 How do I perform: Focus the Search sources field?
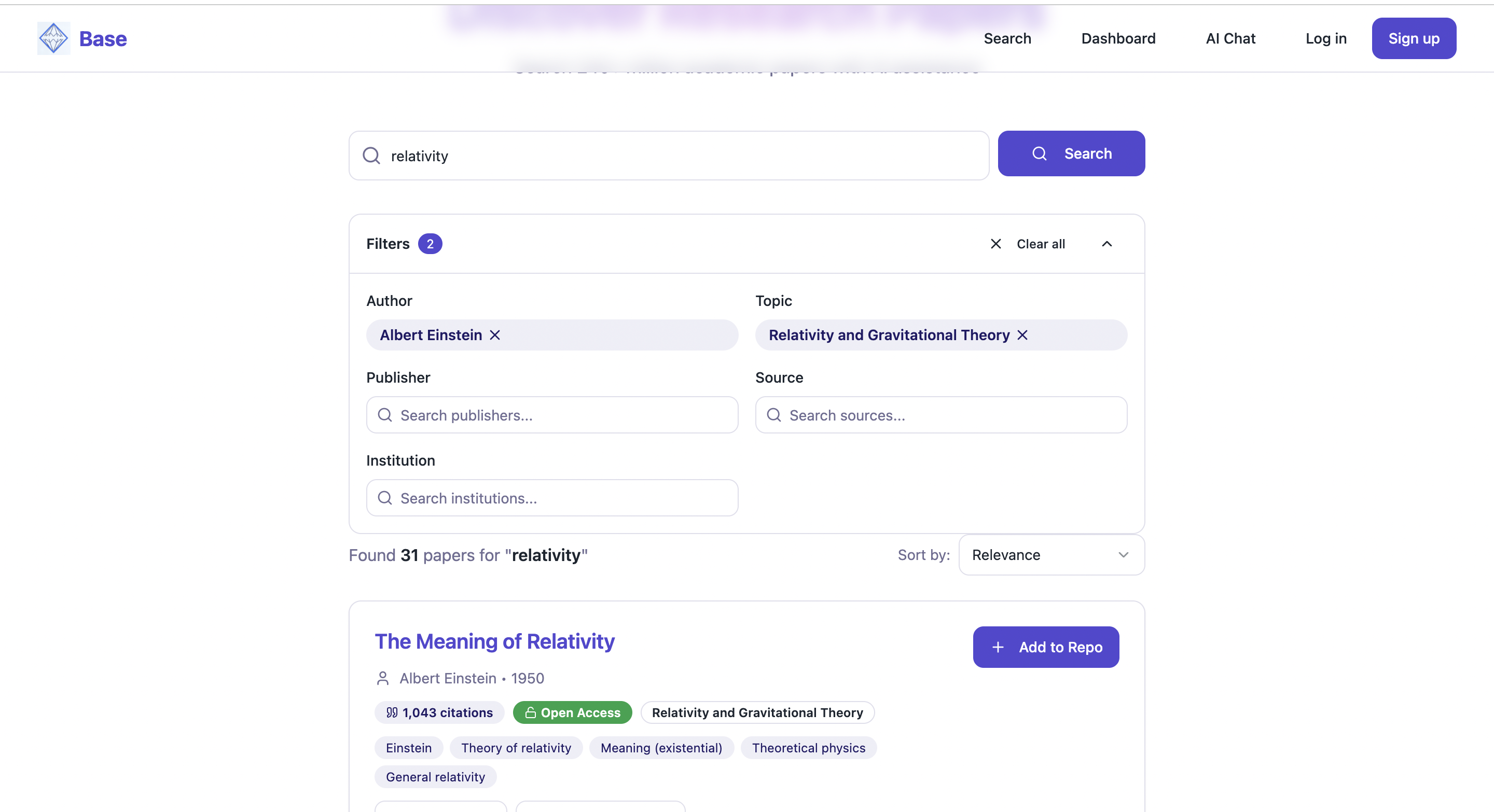pyautogui.click(x=940, y=415)
